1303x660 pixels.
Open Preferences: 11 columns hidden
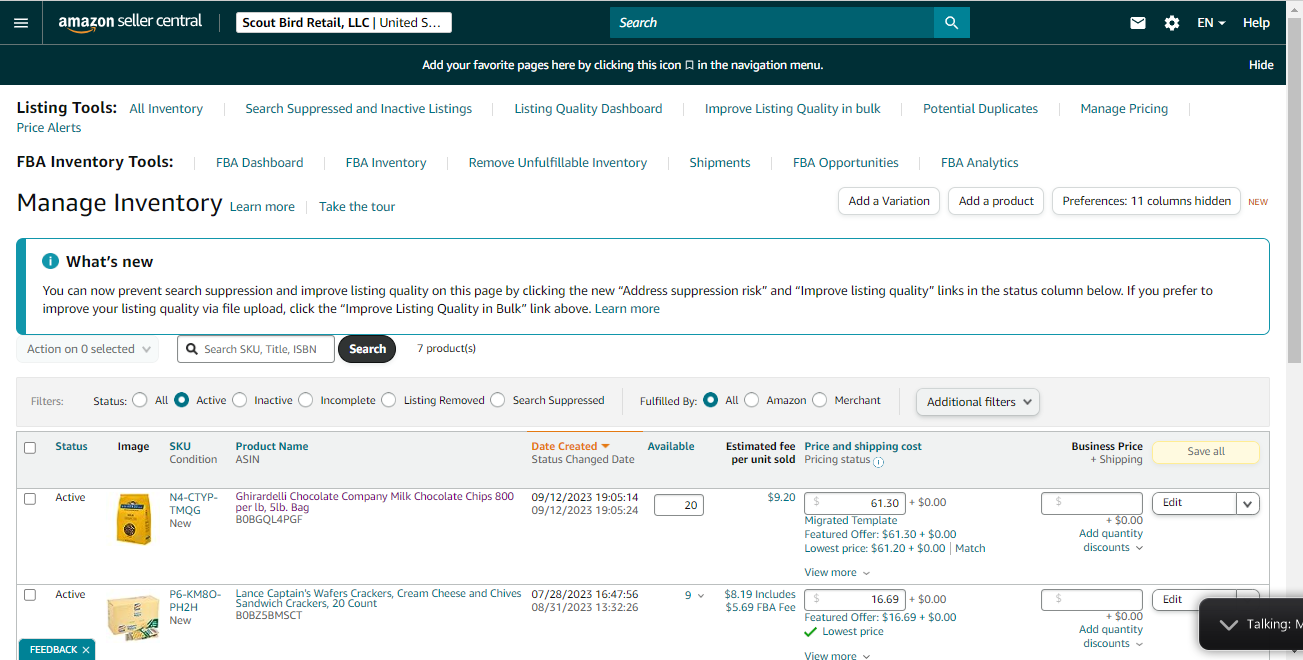1146,201
